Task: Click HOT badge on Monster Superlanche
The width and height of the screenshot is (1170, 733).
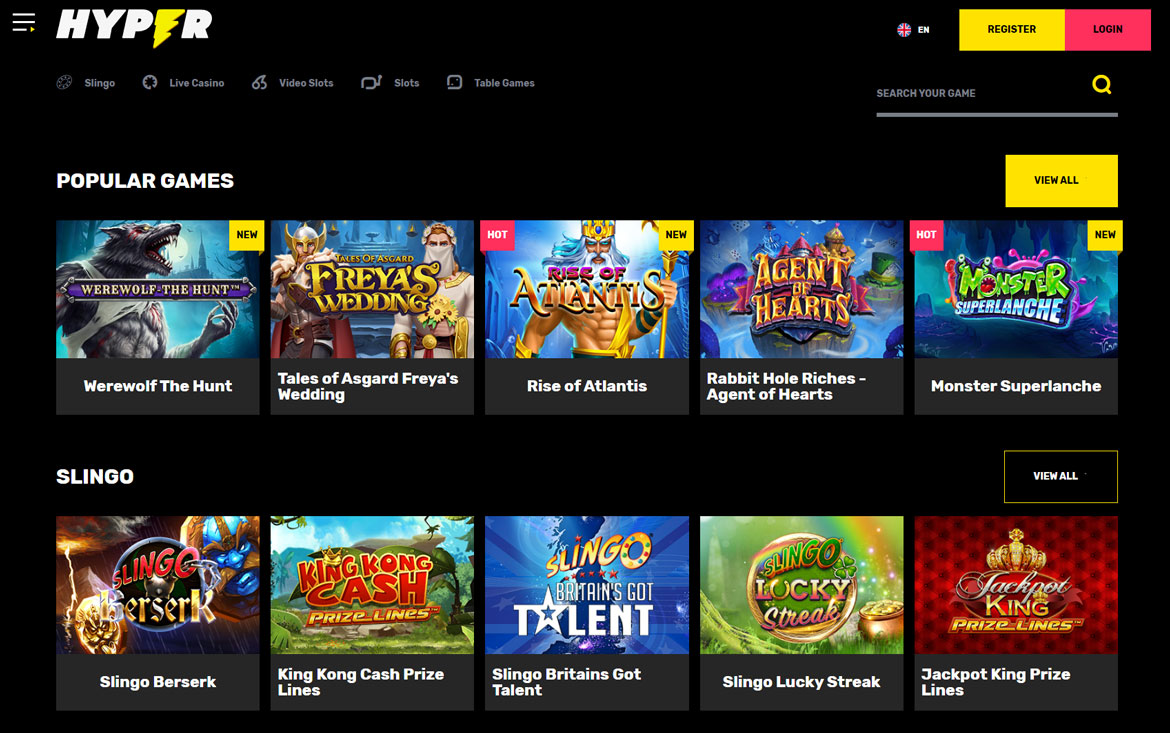Action: click(x=926, y=235)
